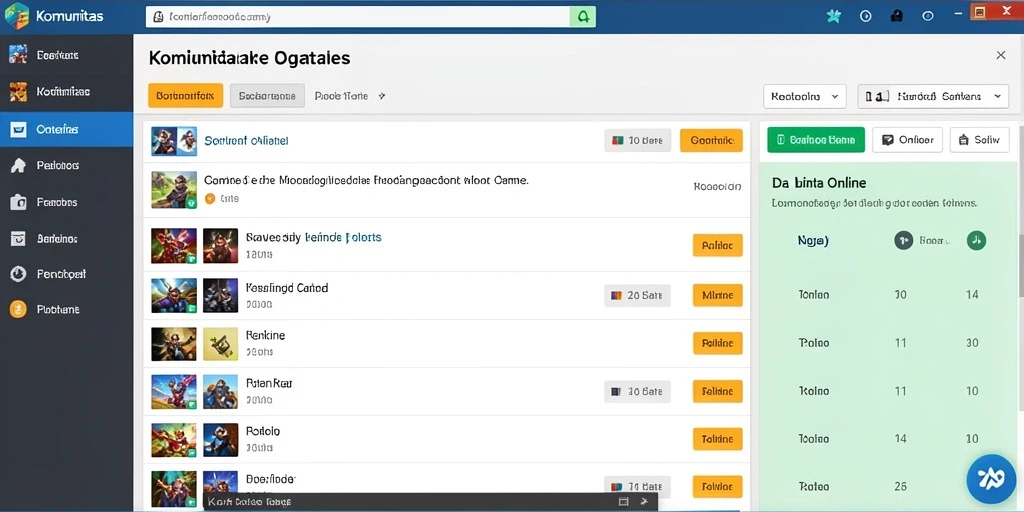Click the green button in the right panel
Image resolution: width=1024 pixels, height=512 pixels.
pos(816,140)
